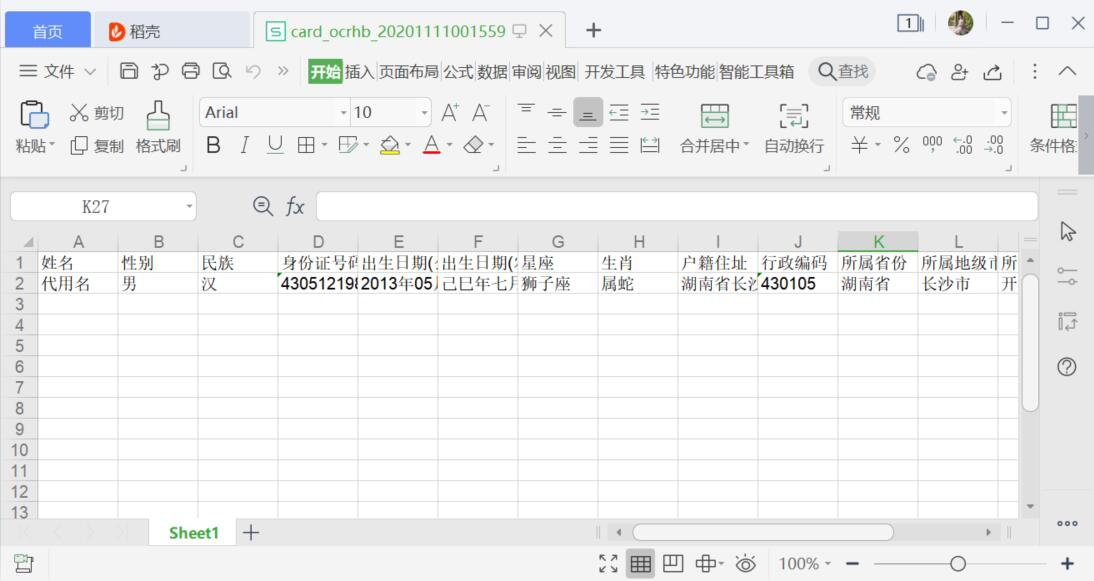Open the 插入 ribbon tab
Image resolution: width=1094 pixels, height=581 pixels.
[x=359, y=71]
